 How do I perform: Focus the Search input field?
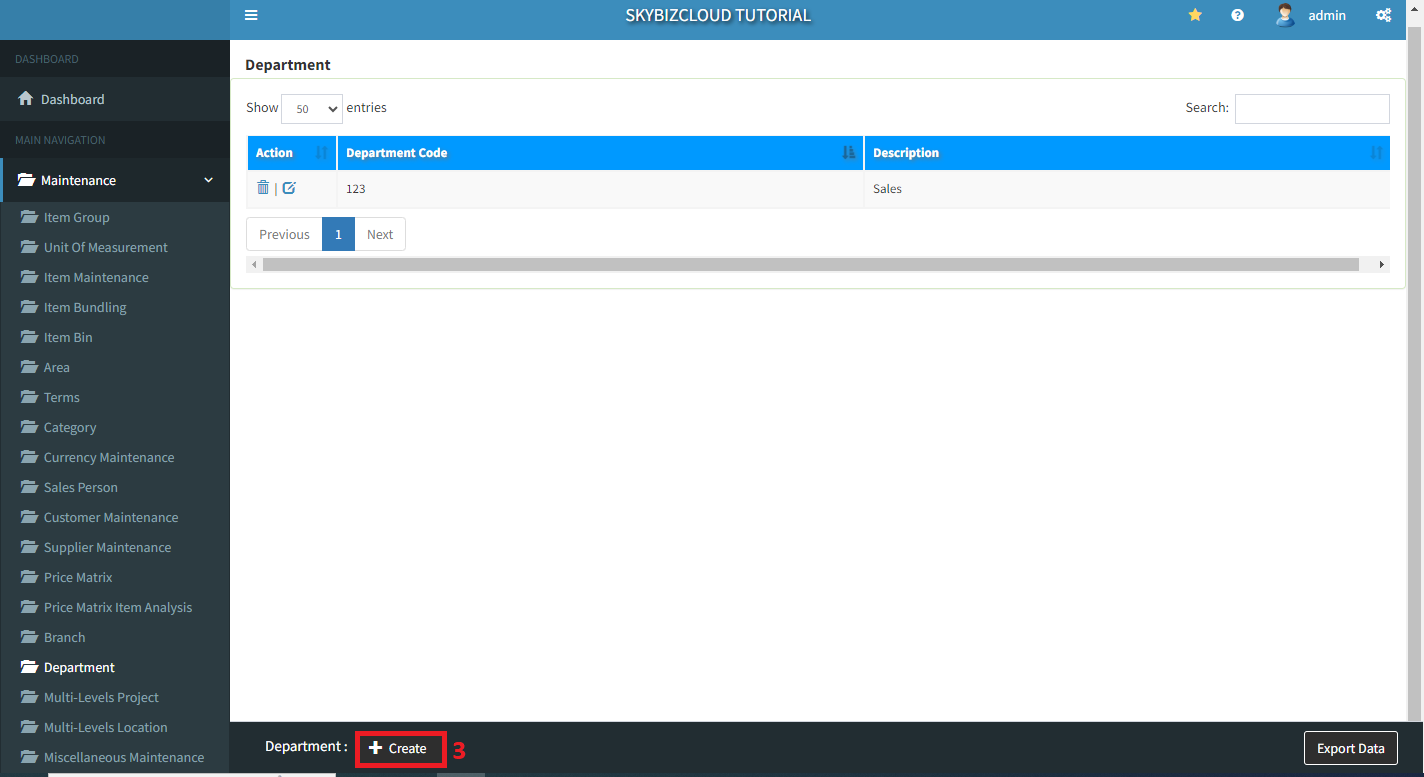tap(1312, 109)
